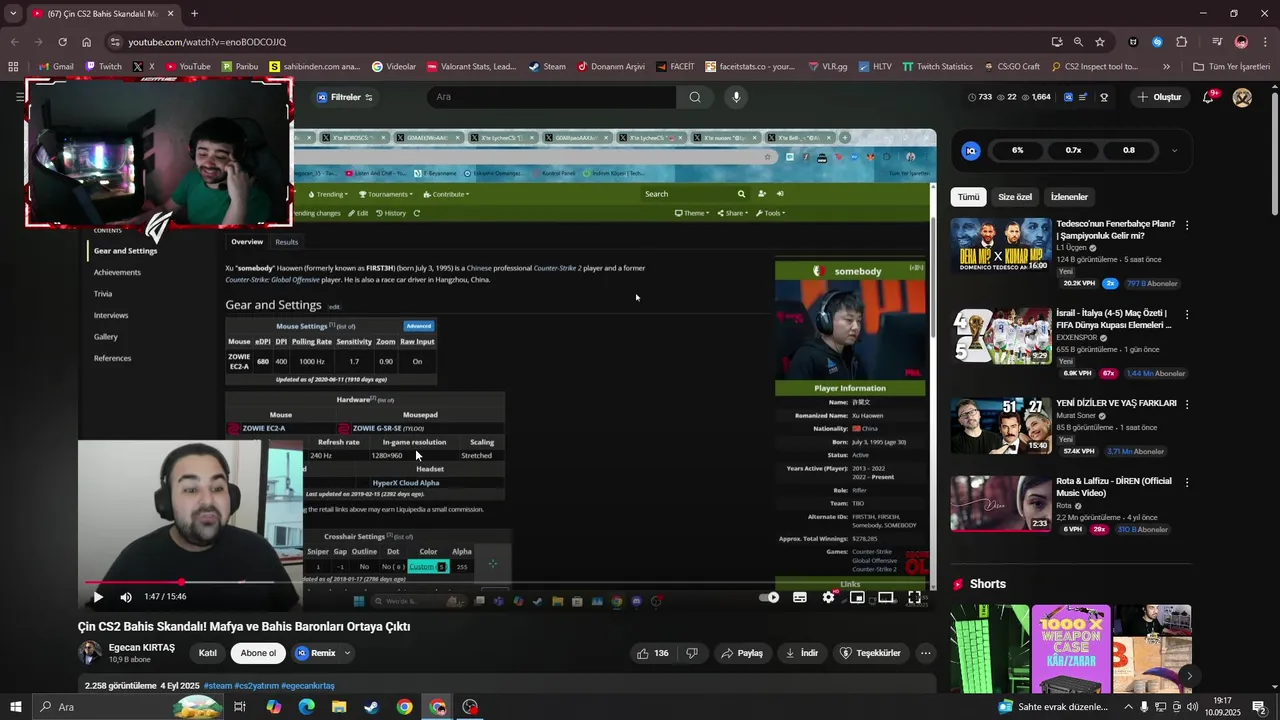This screenshot has width=1280, height=720.
Task: Toggle subtitles in the video player
Action: [x=800, y=597]
